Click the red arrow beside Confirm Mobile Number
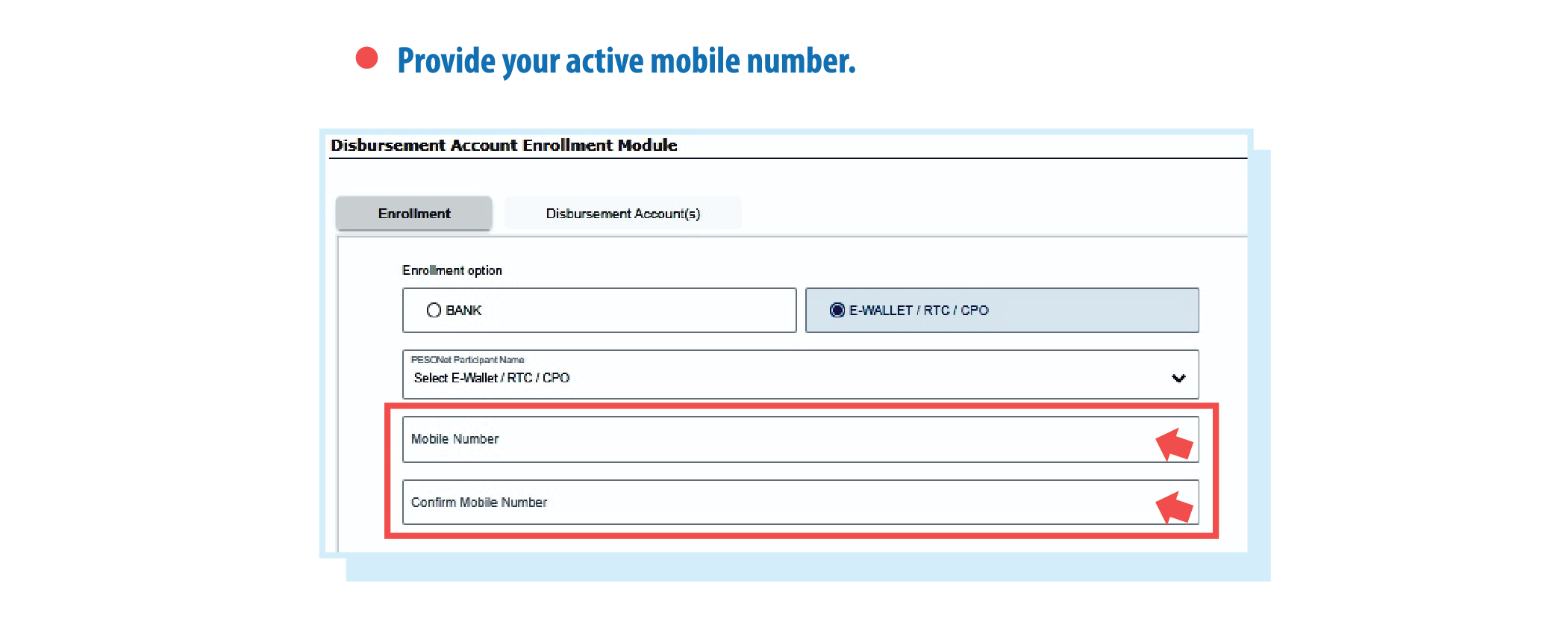This screenshot has height=631, width=1568. click(x=1174, y=507)
